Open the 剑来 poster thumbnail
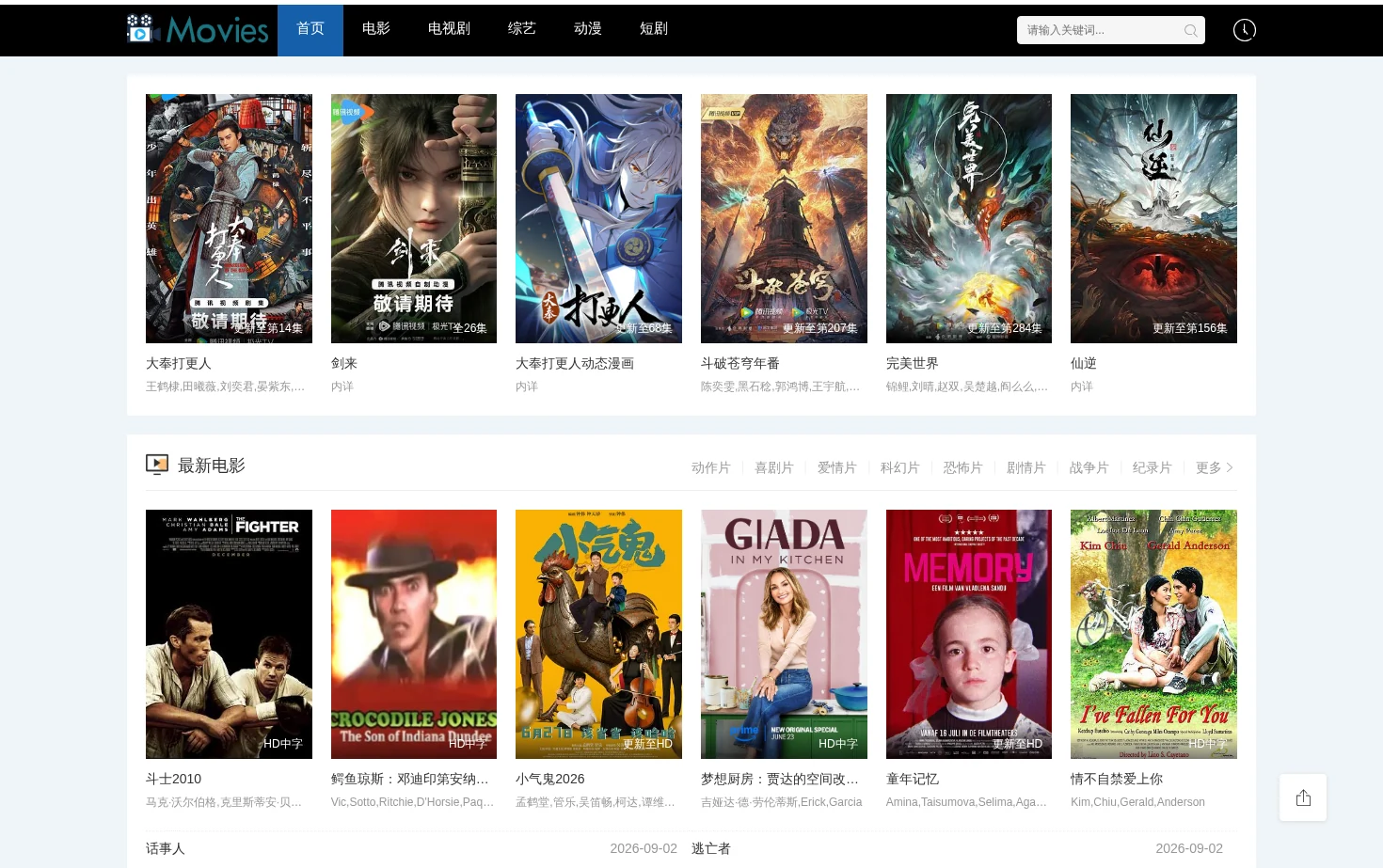 click(x=414, y=218)
